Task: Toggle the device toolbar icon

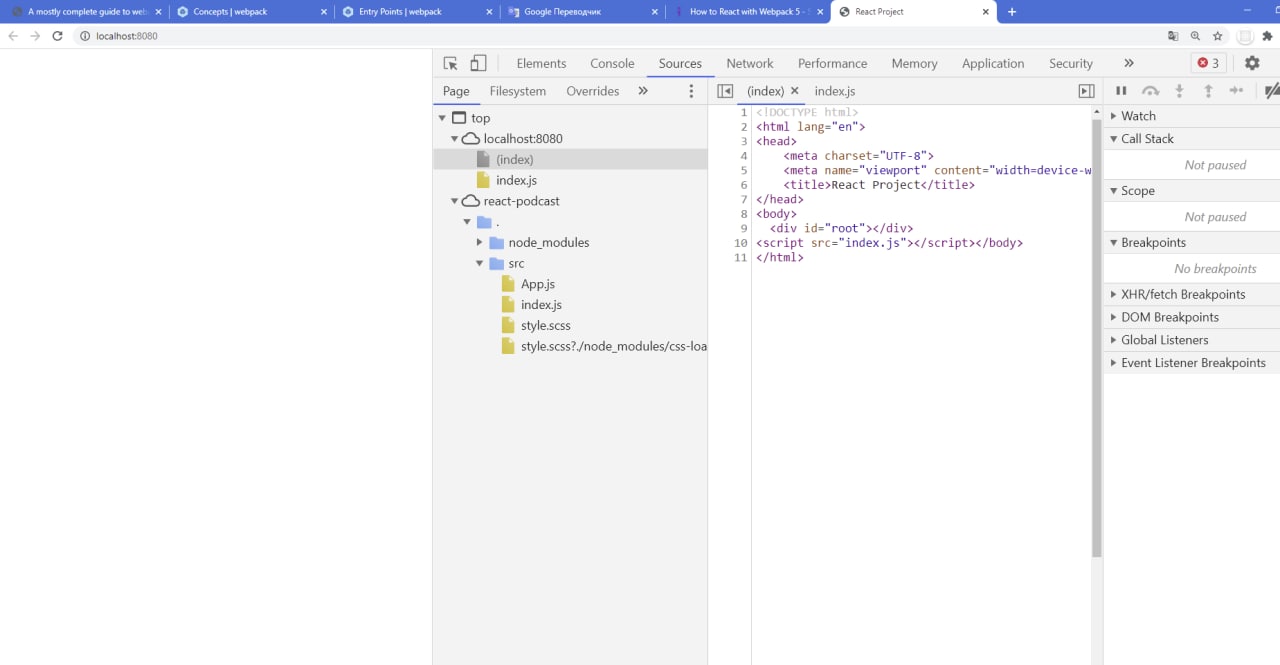Action: point(478,63)
